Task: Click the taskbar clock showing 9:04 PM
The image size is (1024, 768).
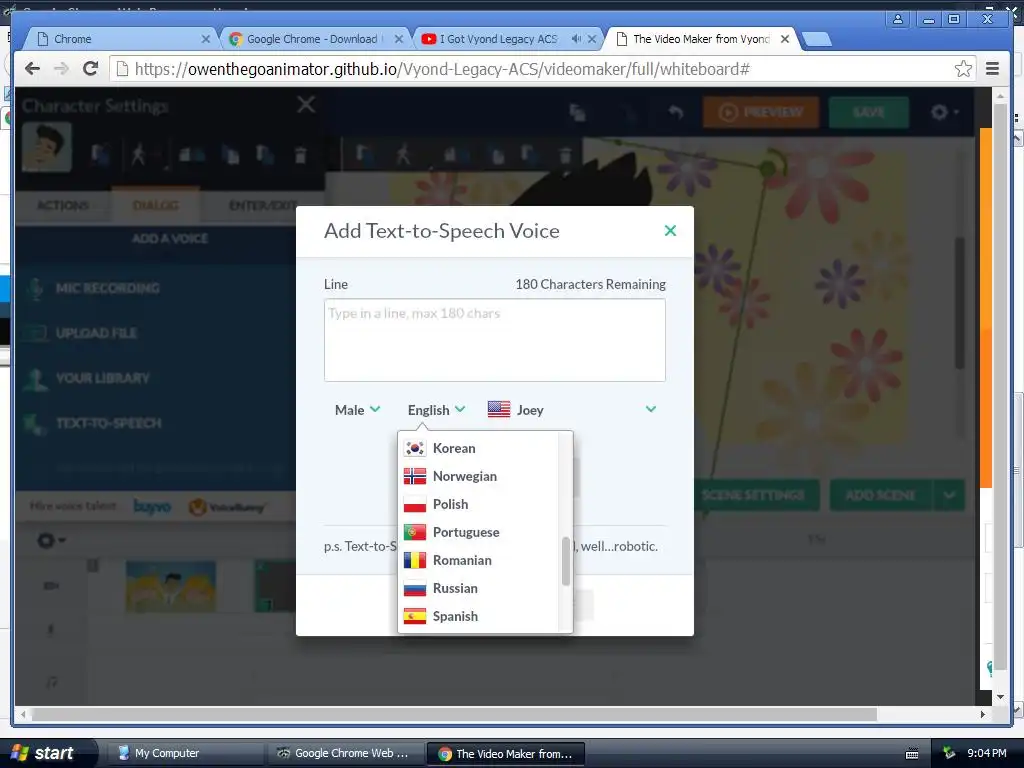Action: tap(987, 753)
